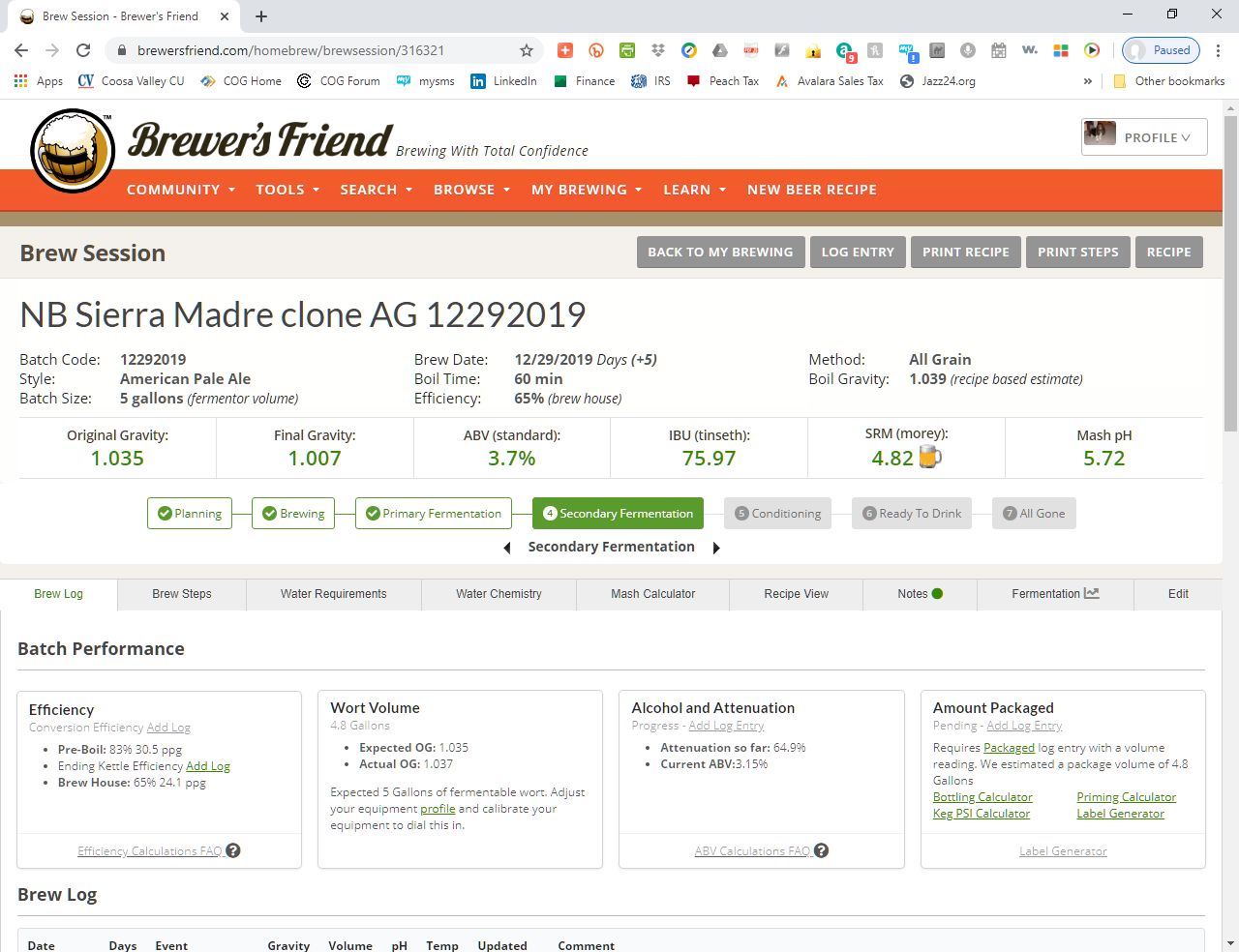This screenshot has height=952, width=1239.
Task: Expand the Learn dropdown menu
Action: 695,190
